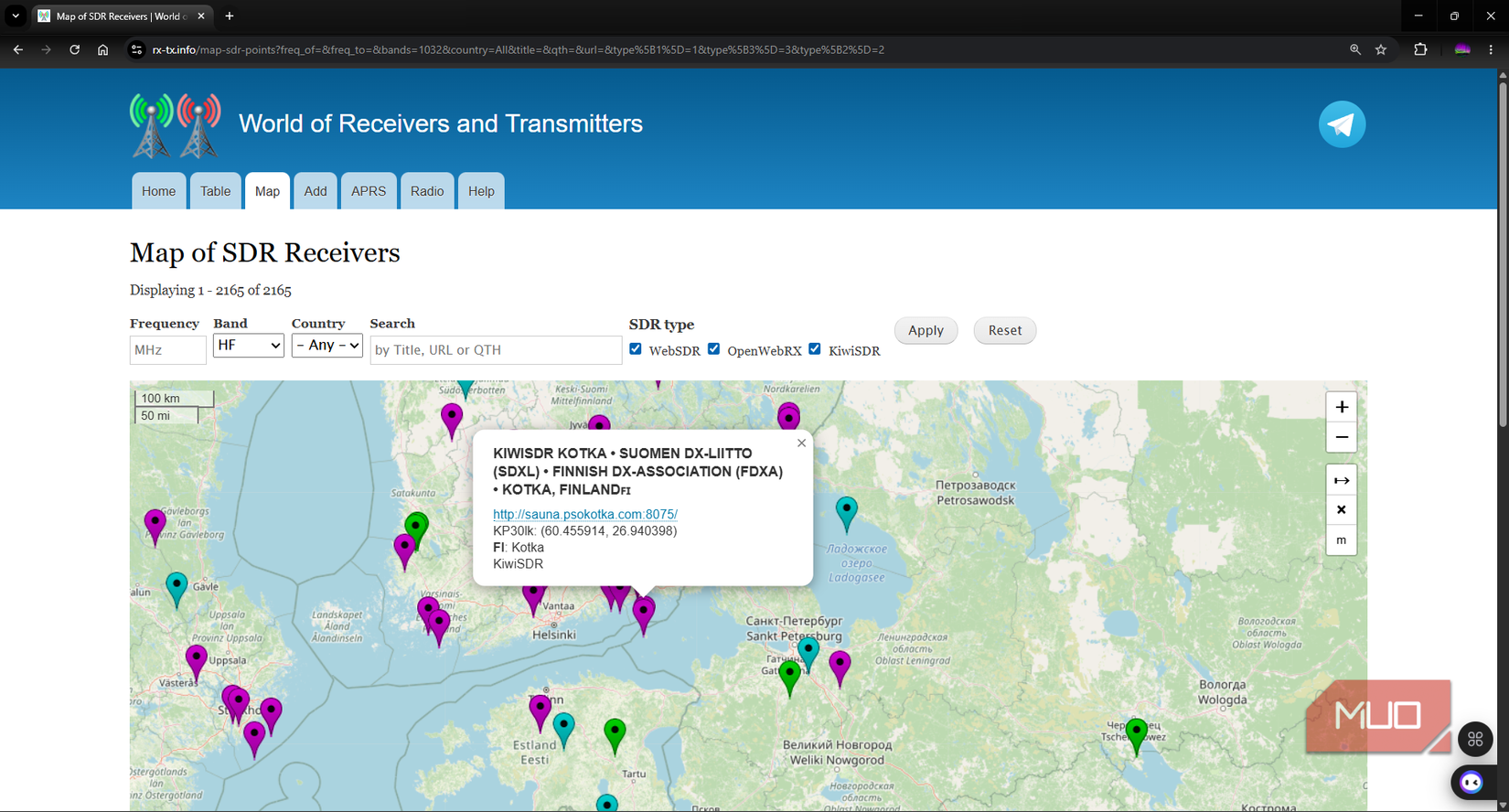Screen dimensions: 1509x812
Task: Select the Radio tab
Action: 427,191
